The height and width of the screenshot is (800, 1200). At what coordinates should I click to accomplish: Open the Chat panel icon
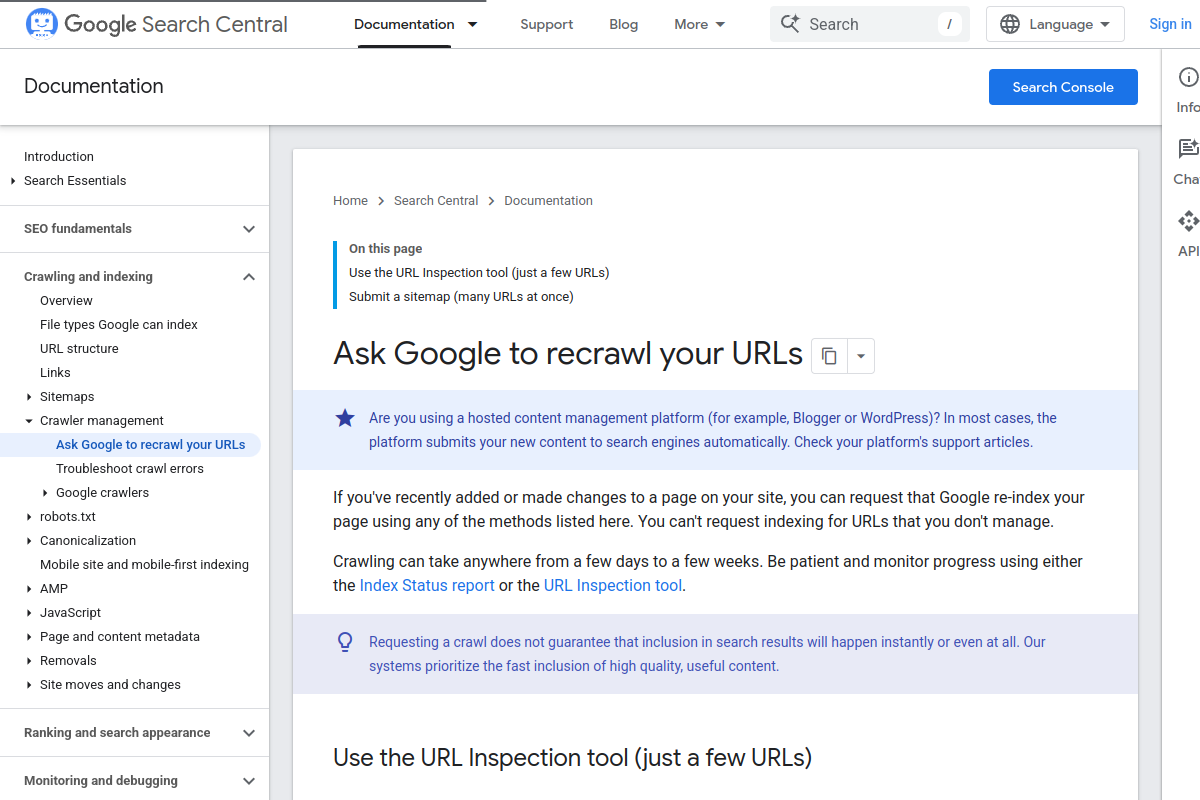tap(1188, 149)
